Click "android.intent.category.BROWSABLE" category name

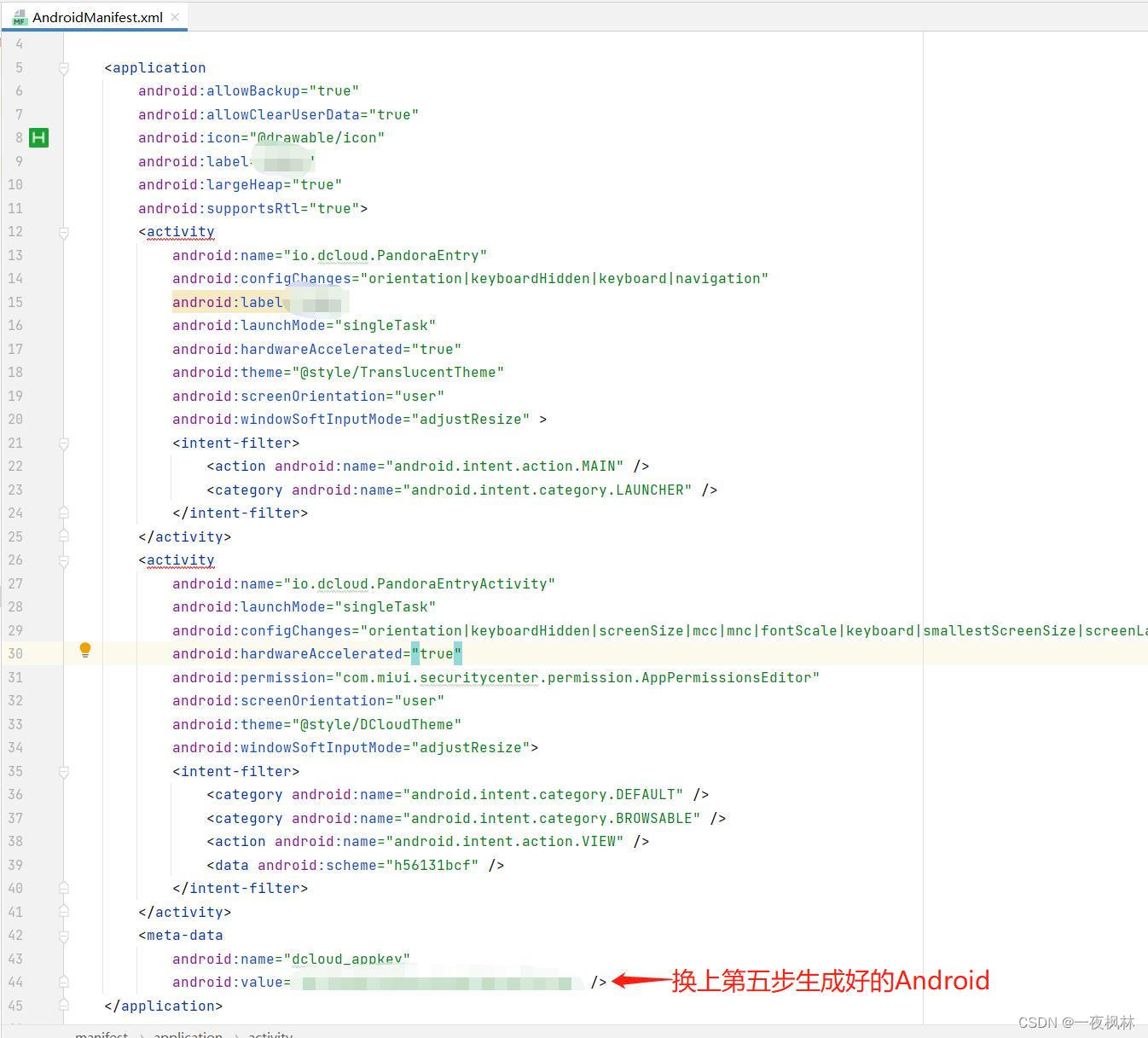pyautogui.click(x=552, y=818)
